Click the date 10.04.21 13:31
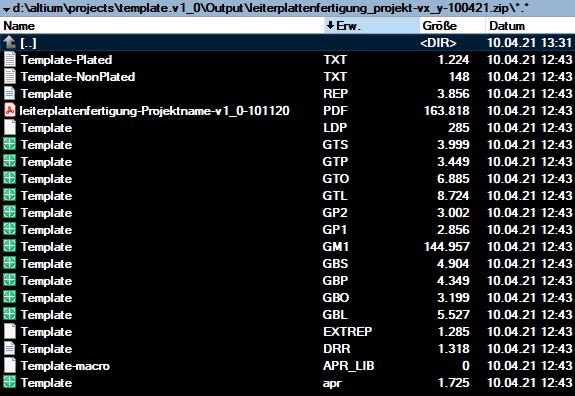Viewport: 575px width, 396px height. [x=530, y=43]
